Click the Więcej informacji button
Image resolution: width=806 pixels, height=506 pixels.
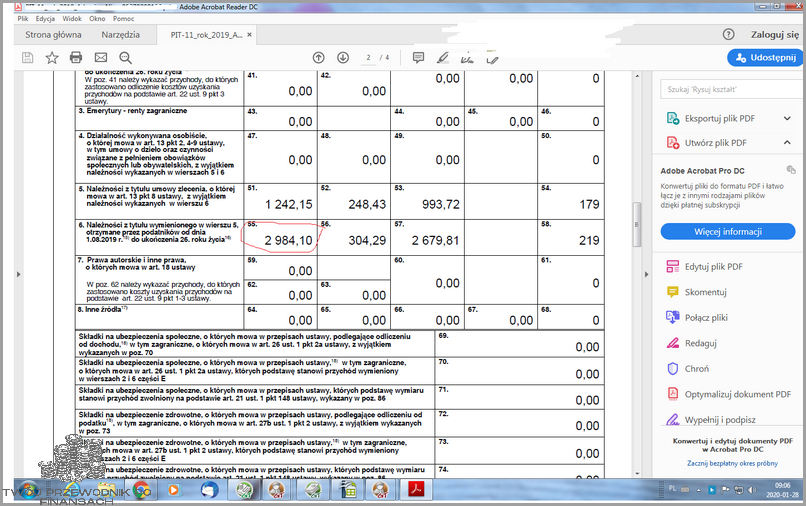pos(728,231)
